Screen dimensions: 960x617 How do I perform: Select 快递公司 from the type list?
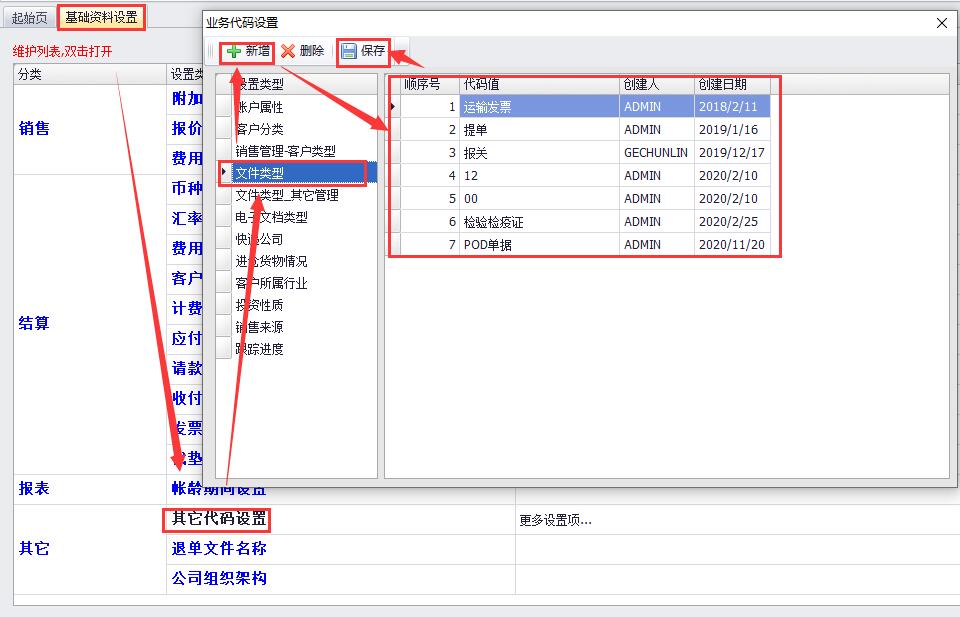pyautogui.click(x=259, y=239)
